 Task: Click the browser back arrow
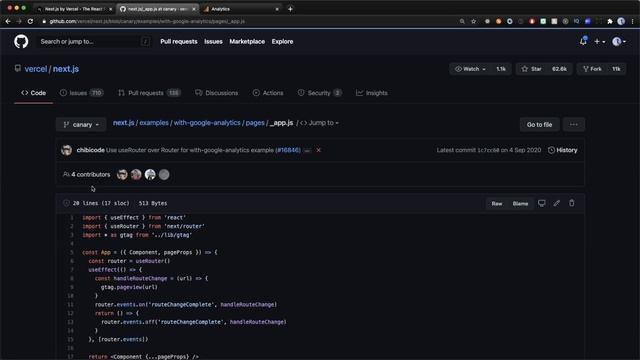point(8,21)
